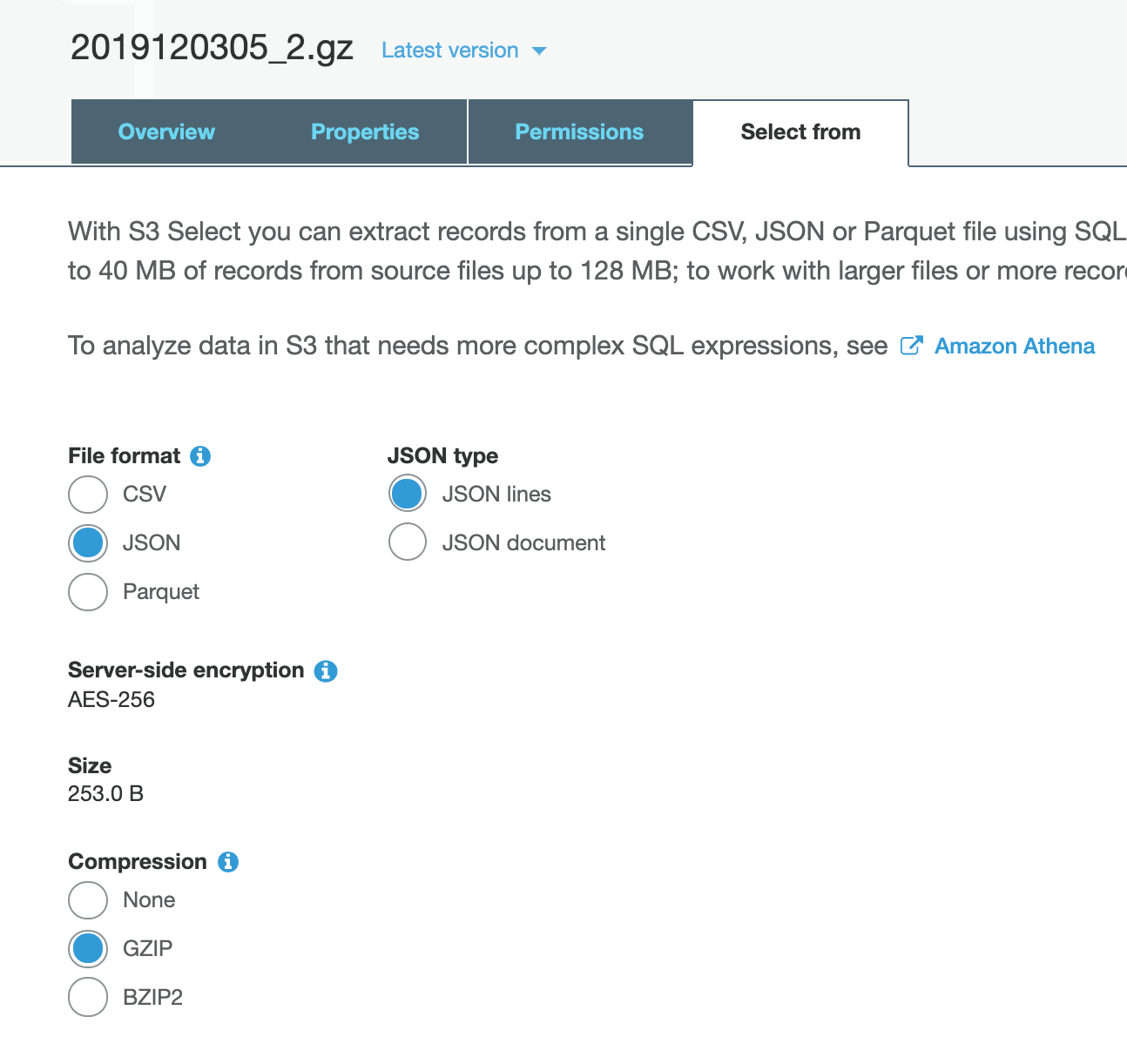1127x1064 pixels.
Task: Select the JSON file format option
Action: (88, 543)
